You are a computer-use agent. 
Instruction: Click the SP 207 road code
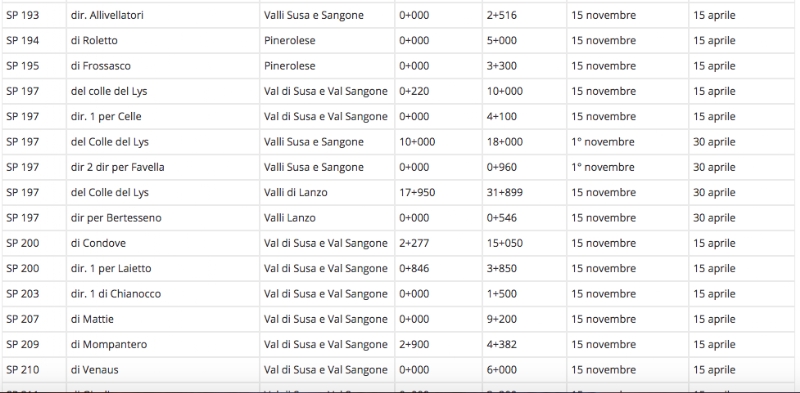pyautogui.click(x=22, y=319)
